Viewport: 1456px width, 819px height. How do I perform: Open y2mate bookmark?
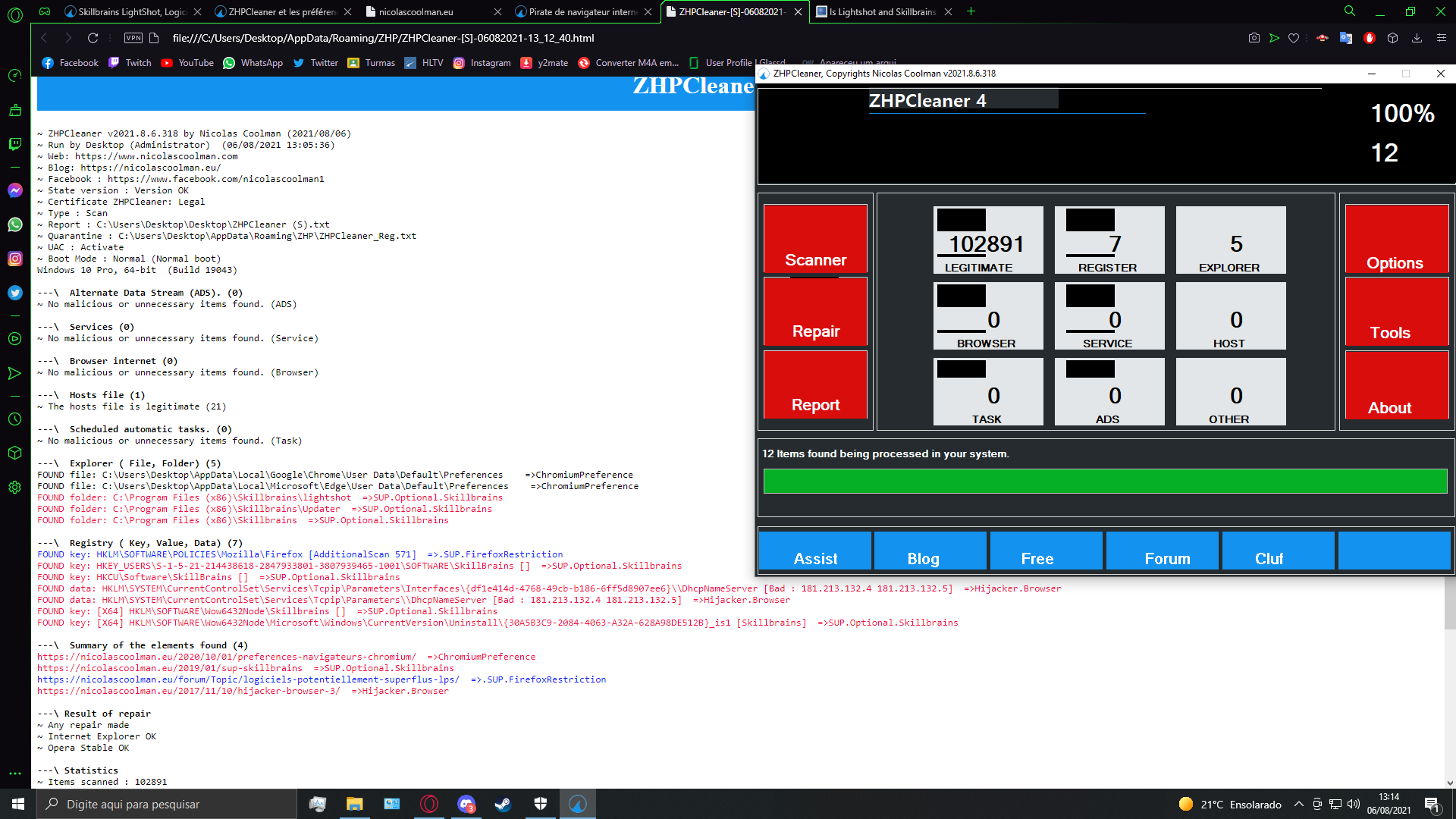click(x=544, y=63)
